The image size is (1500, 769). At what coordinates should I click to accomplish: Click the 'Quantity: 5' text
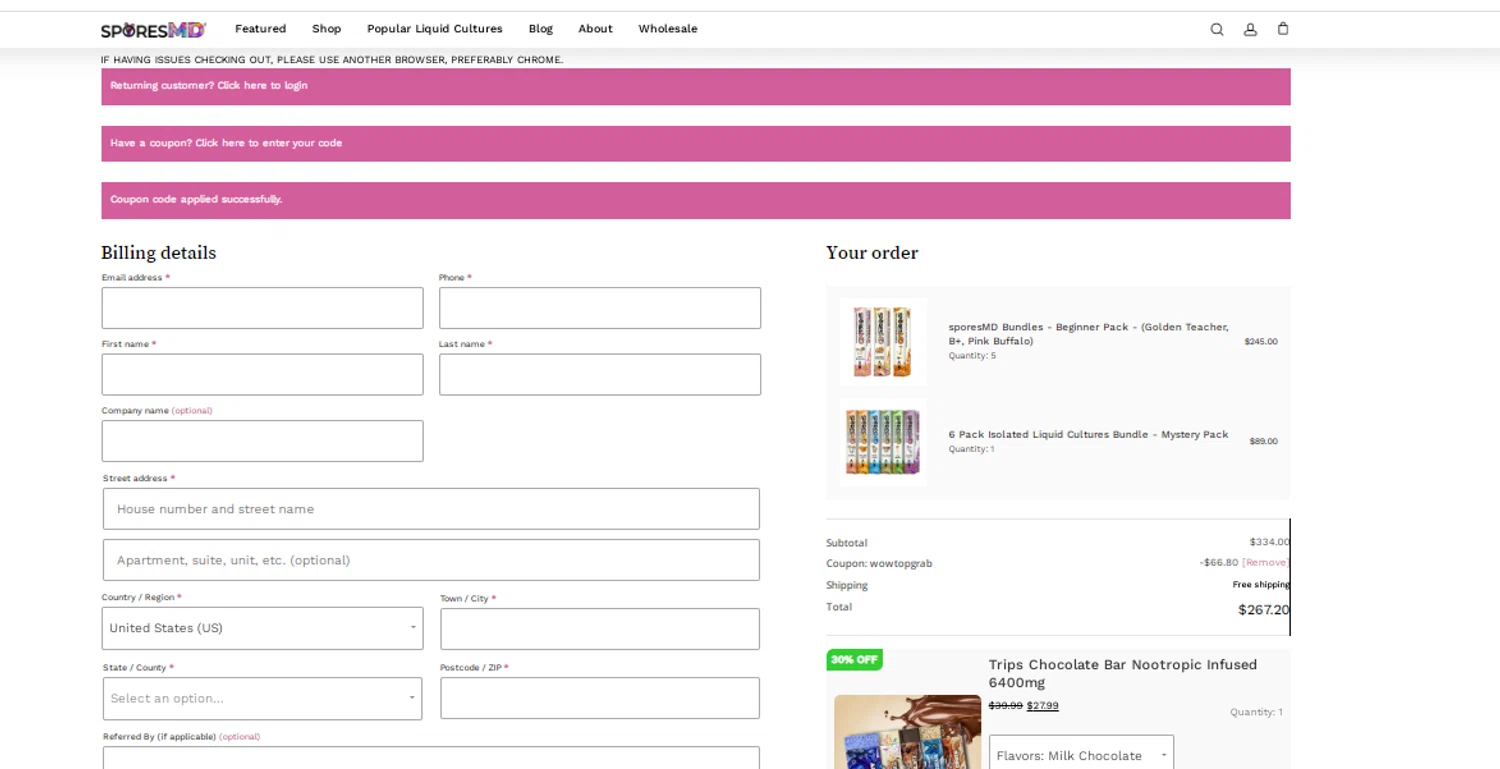pyautogui.click(x=972, y=356)
